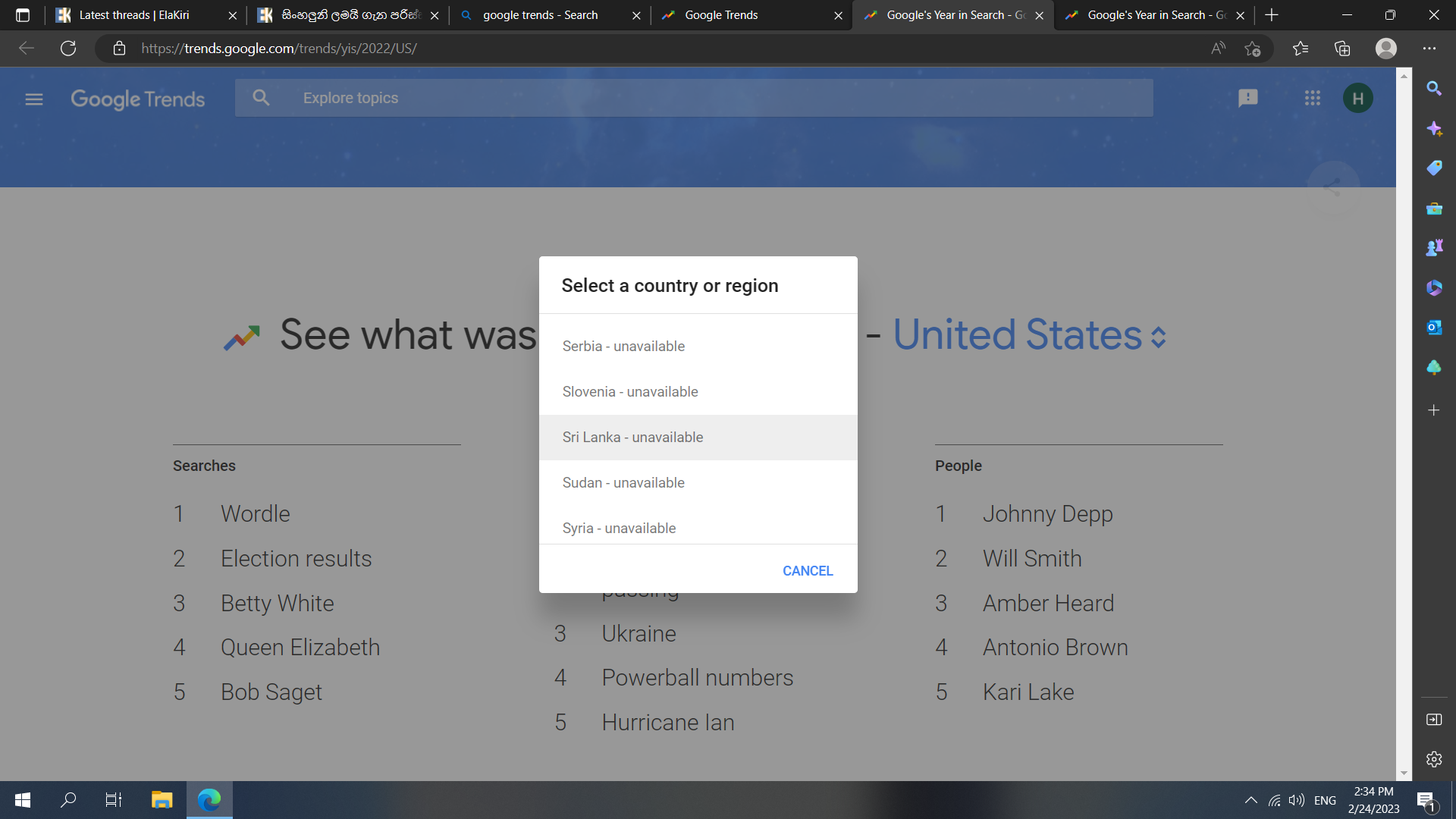
Task: Open Read Aloud from the address bar
Action: (x=1218, y=49)
